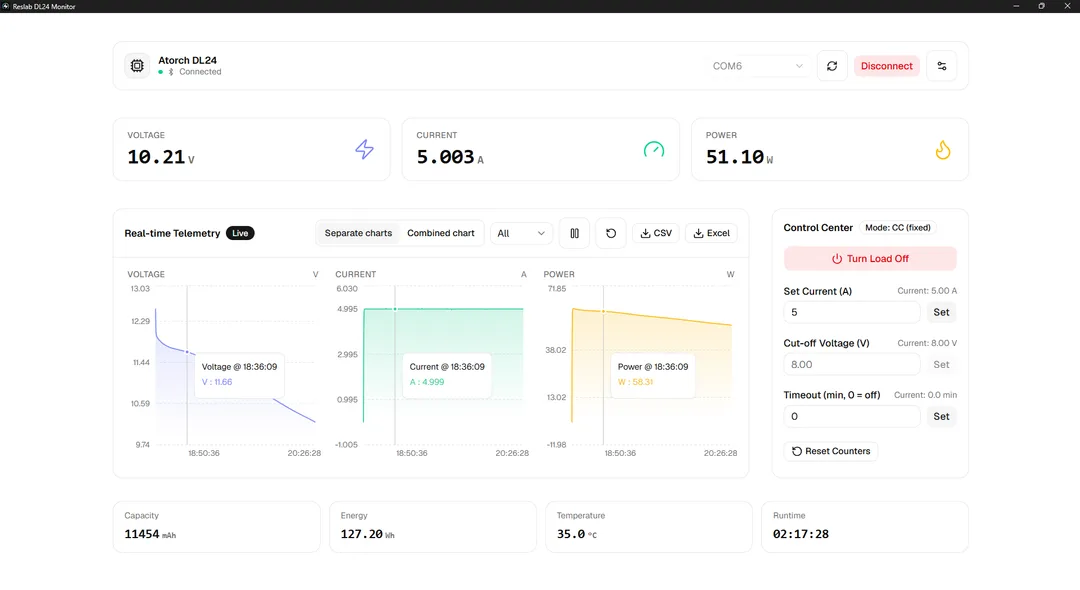Click the power chart area
The height and width of the screenshot is (590, 1080).
coord(652,366)
